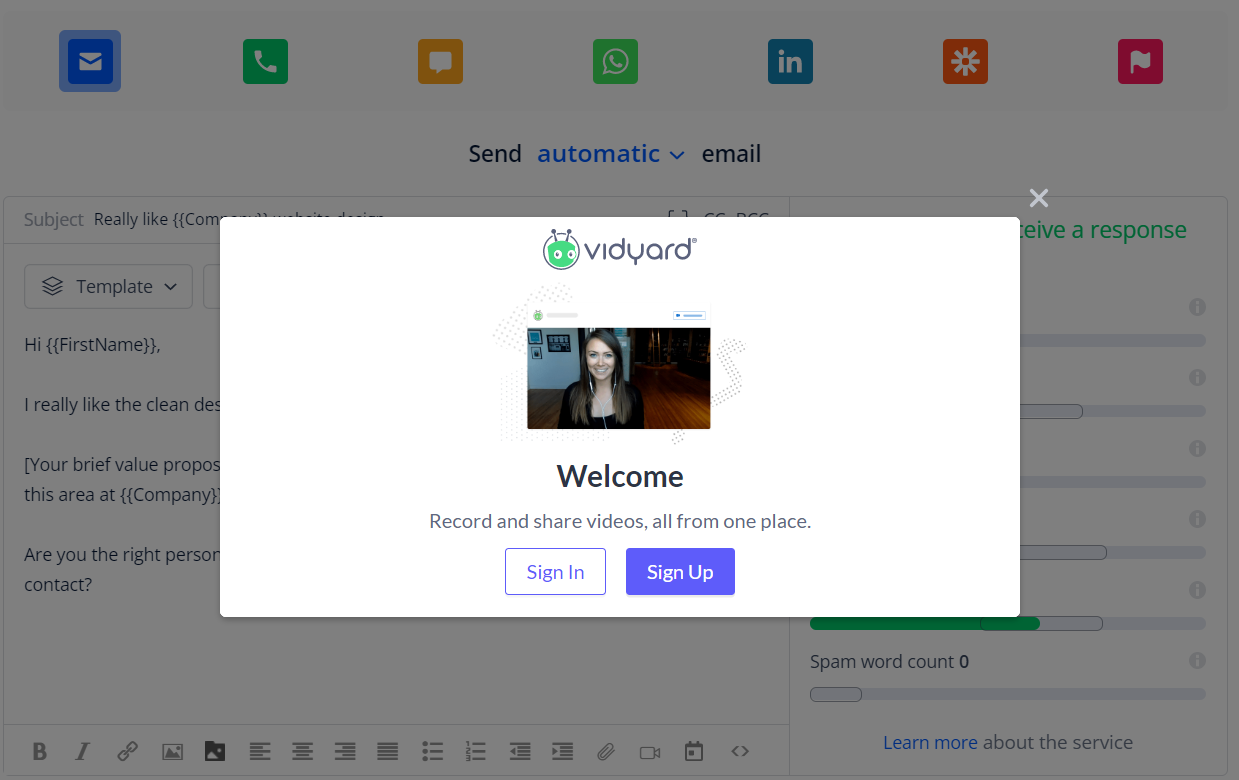Decrease text indent

click(519, 751)
